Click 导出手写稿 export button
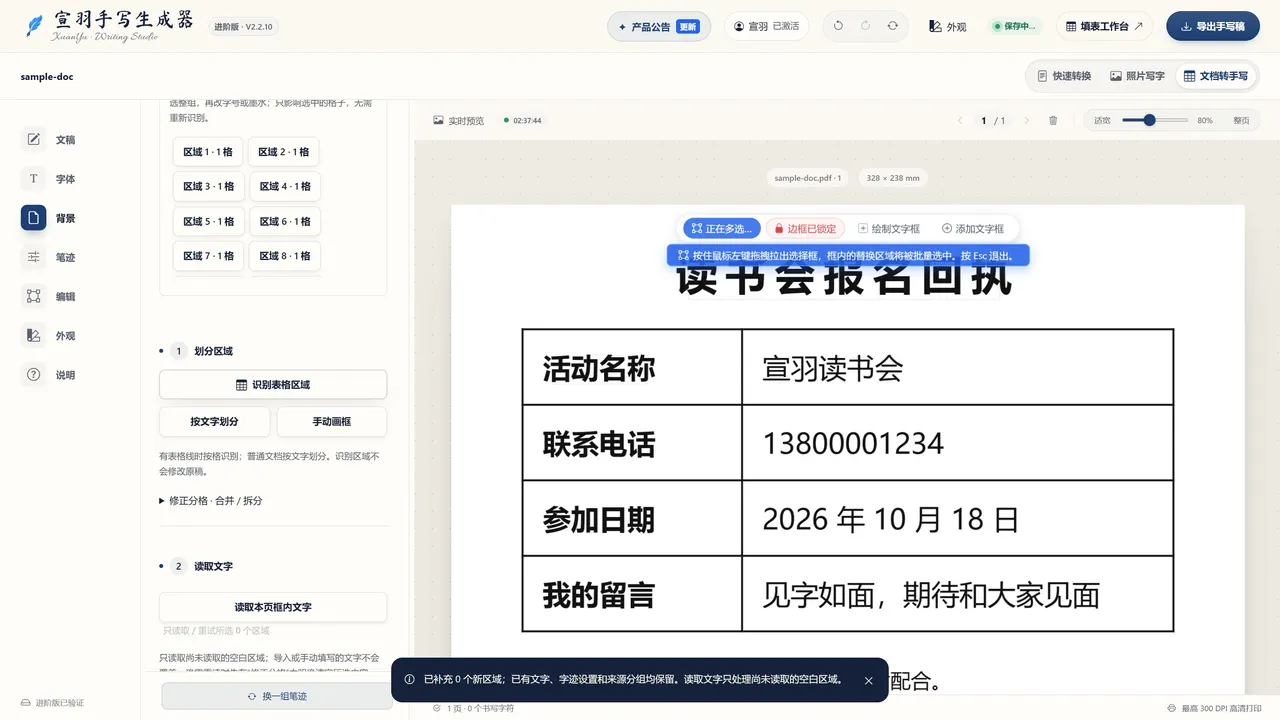 pyautogui.click(x=1213, y=26)
